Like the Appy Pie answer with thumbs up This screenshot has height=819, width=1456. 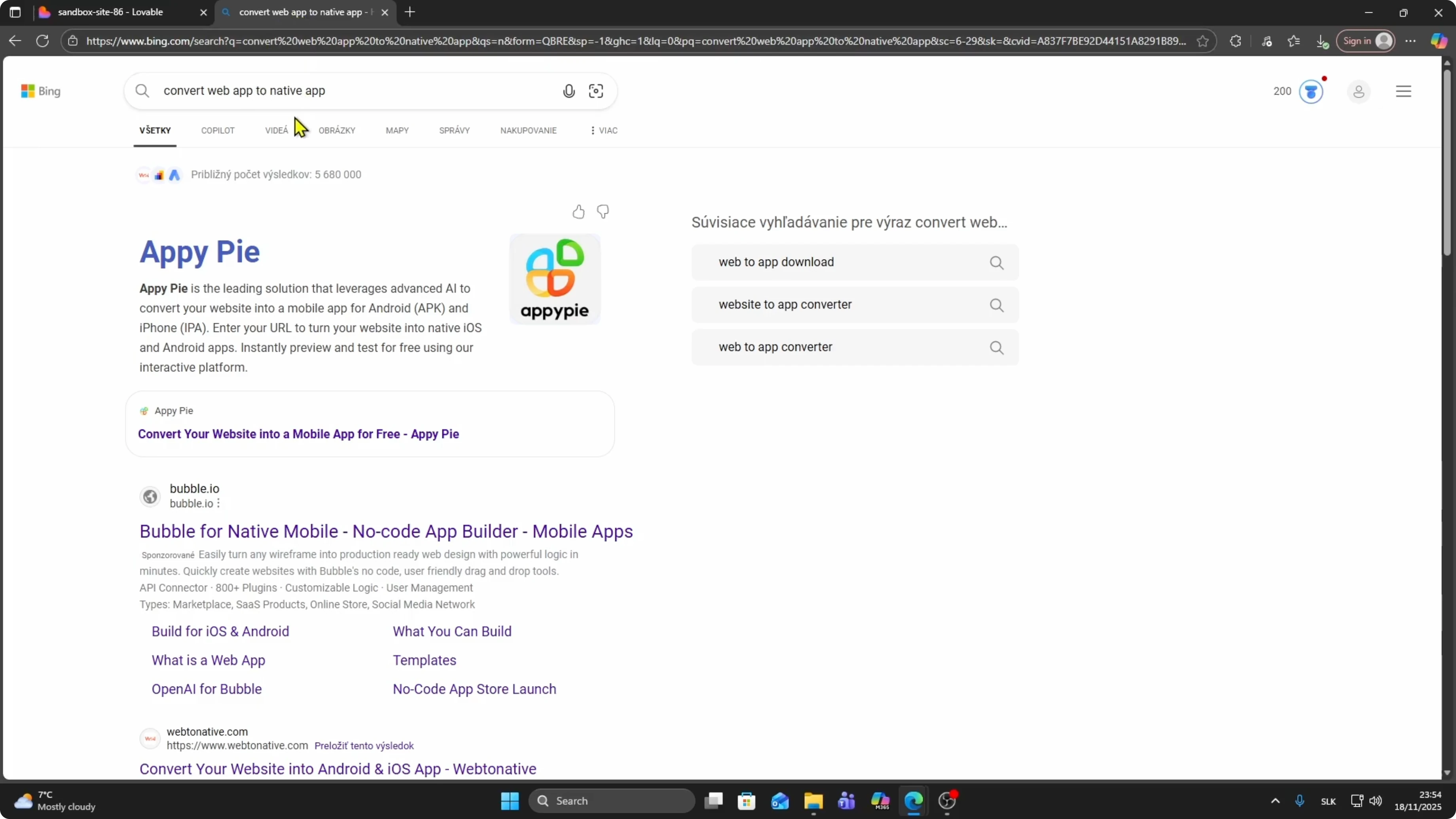pos(578,212)
